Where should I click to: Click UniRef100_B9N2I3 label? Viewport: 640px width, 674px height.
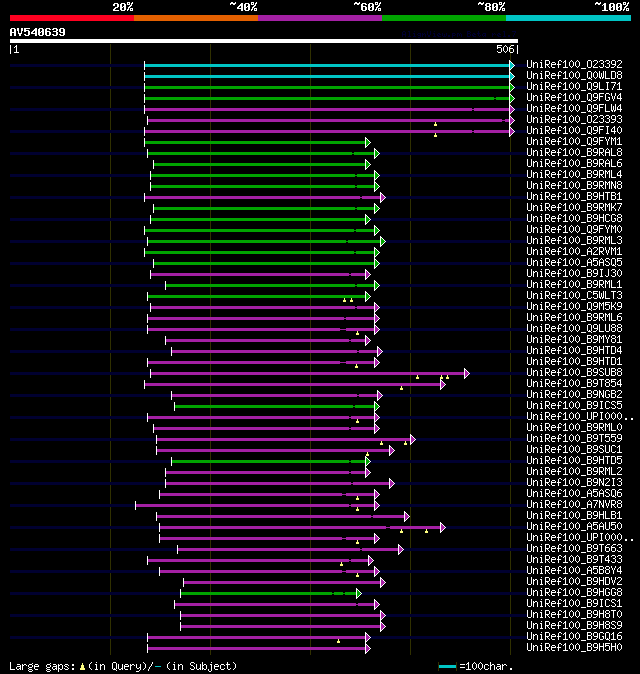[574, 482]
